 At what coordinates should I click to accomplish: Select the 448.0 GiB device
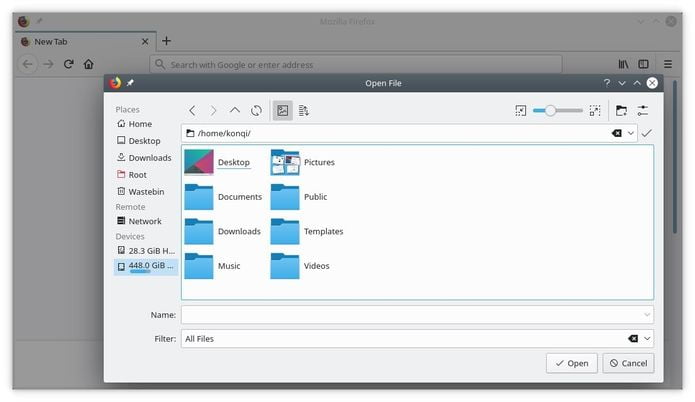[145, 266]
